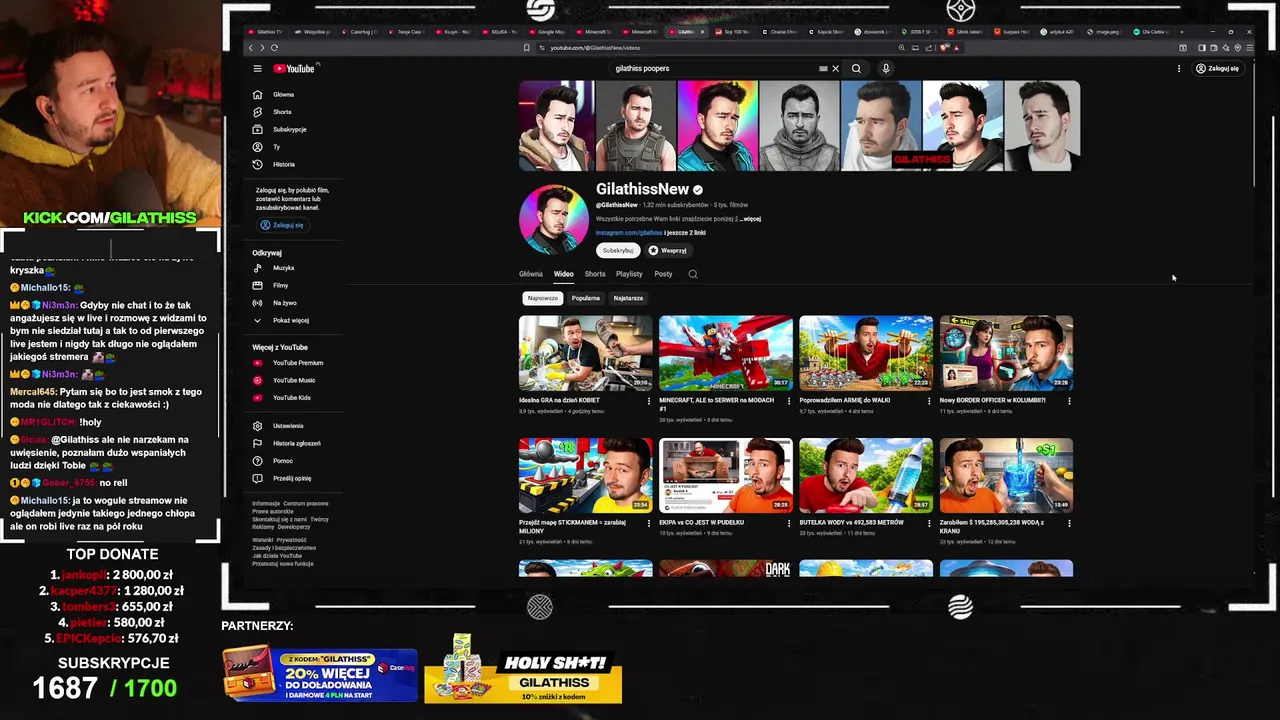This screenshot has width=1280, height=720.
Task: Open instagram.com/gilathiss link
Action: point(629,233)
